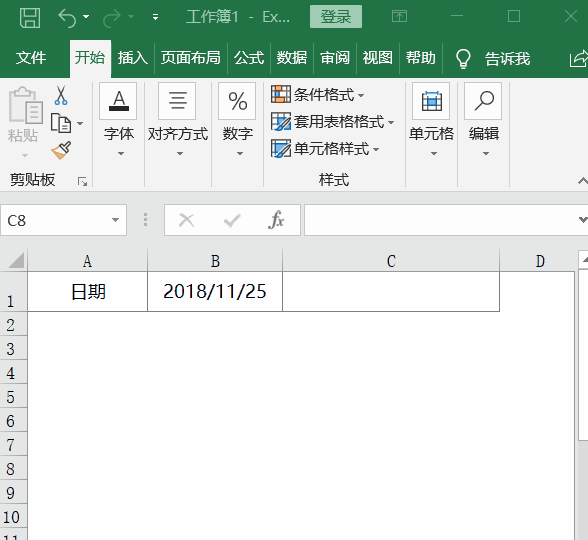588x540 pixels.
Task: Open the 套用表格格式 dropdown
Action: pyautogui.click(x=333, y=122)
